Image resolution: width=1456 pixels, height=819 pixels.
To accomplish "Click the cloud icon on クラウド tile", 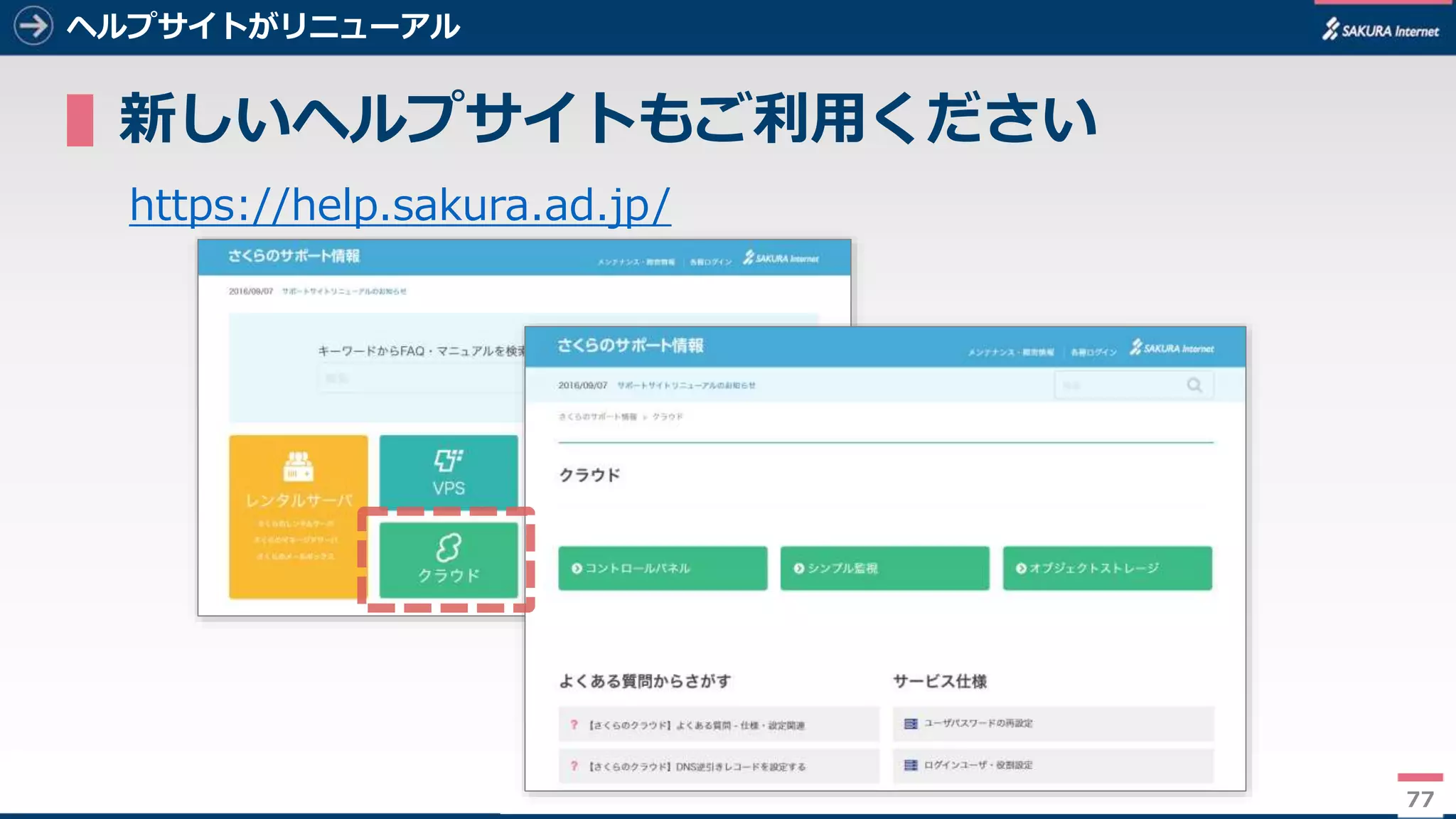I will 449,547.
